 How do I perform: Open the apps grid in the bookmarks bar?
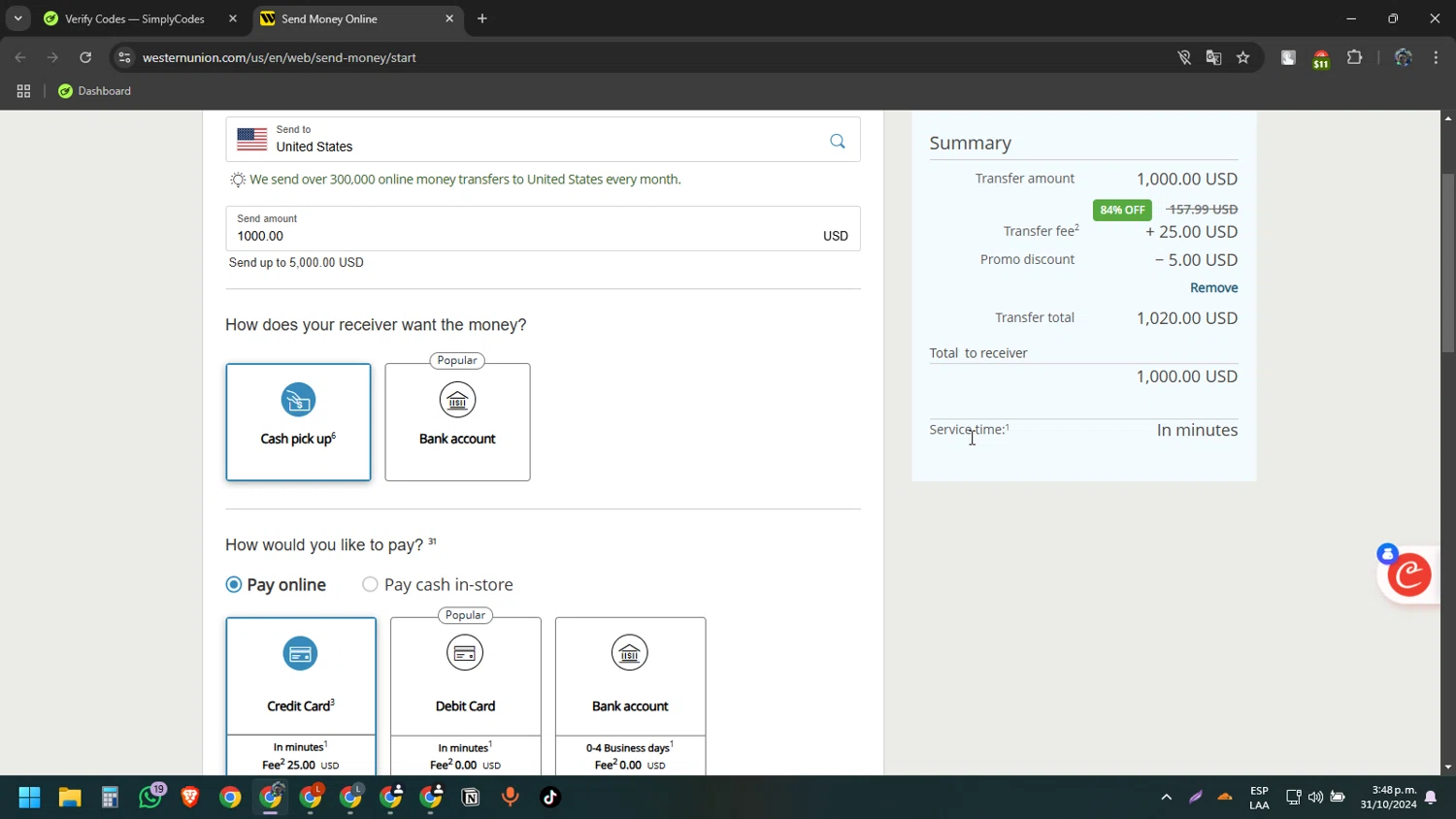(23, 91)
